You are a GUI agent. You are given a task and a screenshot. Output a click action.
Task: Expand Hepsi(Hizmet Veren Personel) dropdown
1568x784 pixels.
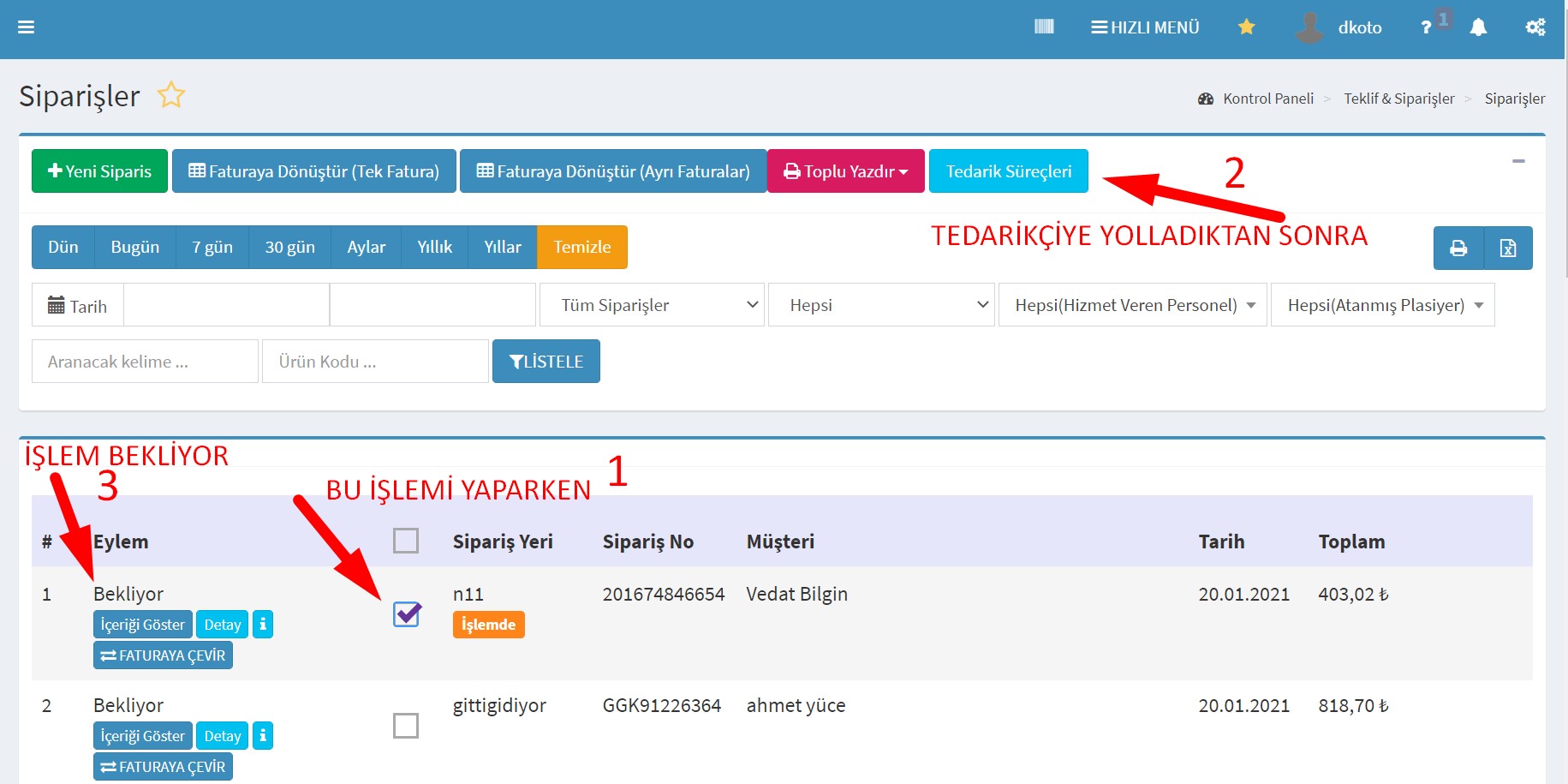(x=1131, y=305)
